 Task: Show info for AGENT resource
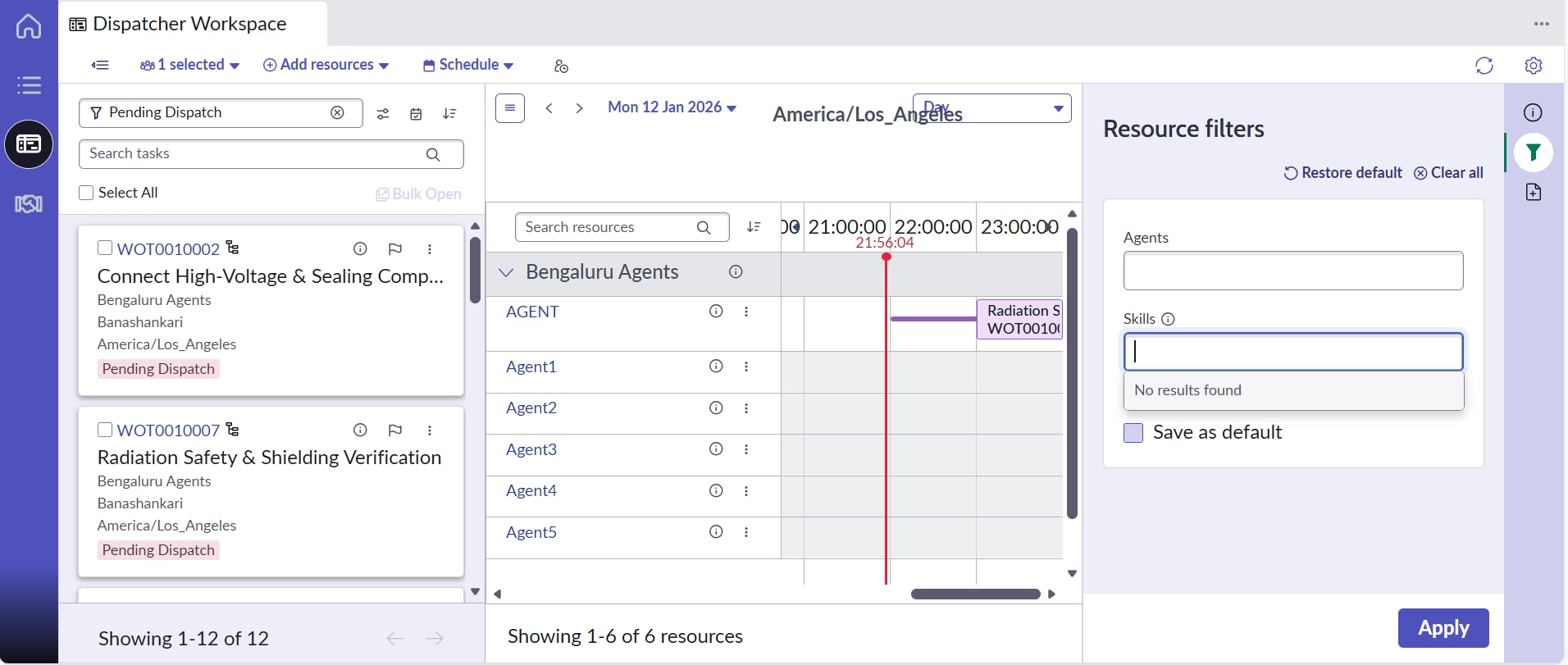pos(716,312)
